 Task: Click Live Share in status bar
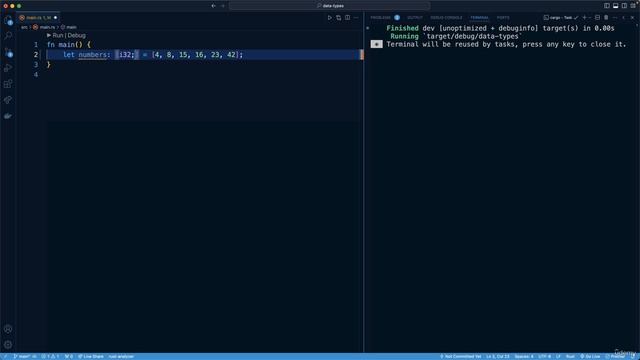91,356
